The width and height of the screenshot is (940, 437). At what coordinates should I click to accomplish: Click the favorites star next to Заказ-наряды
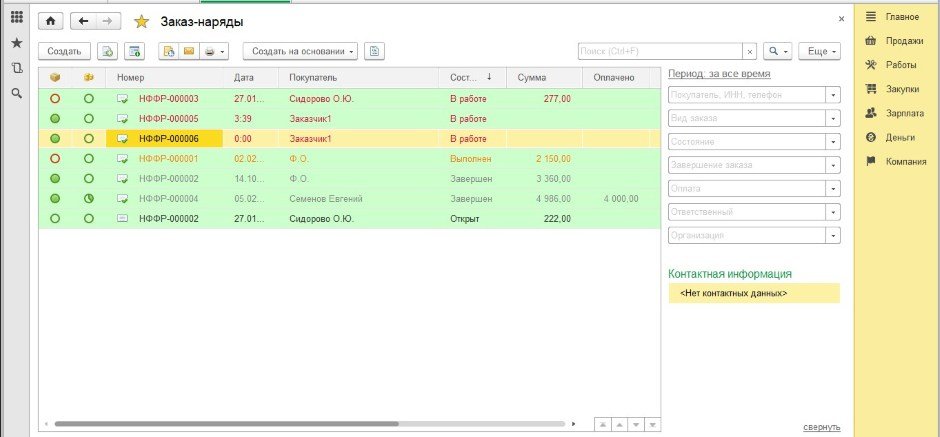(141, 21)
